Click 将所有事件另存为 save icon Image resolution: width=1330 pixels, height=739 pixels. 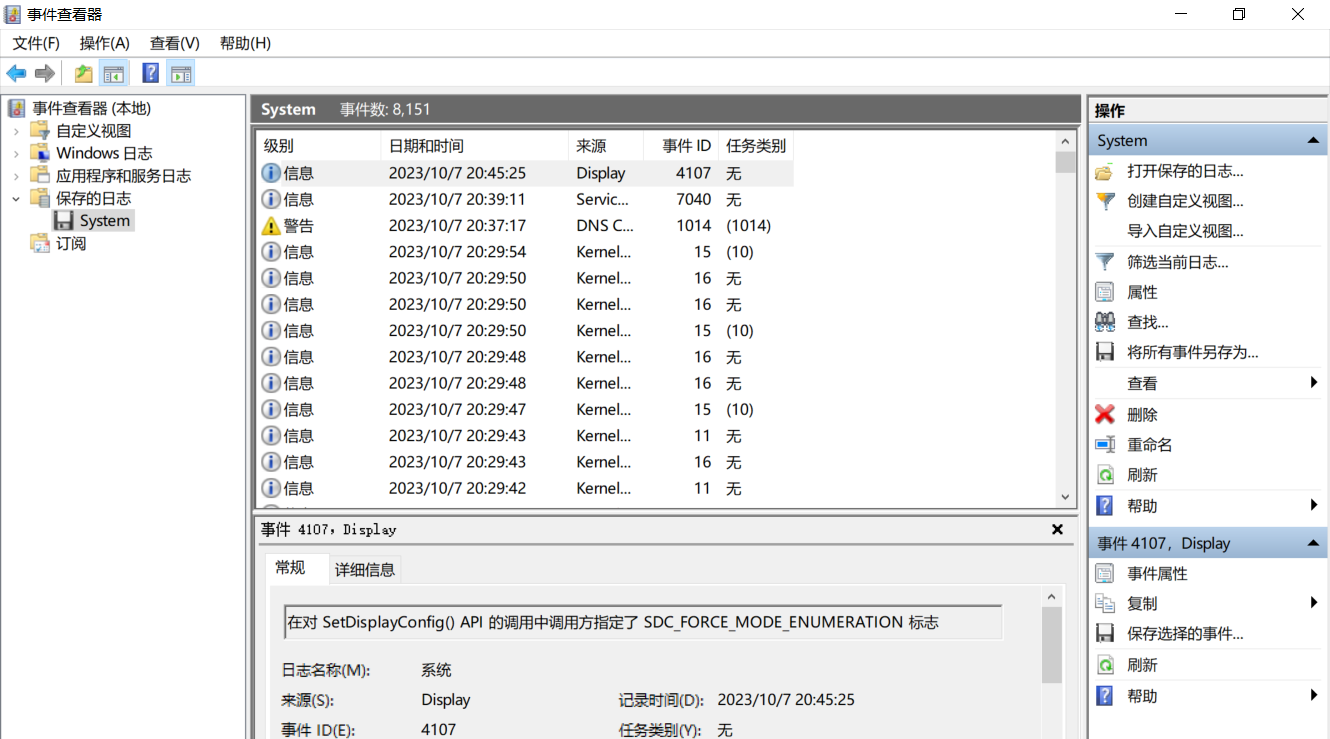[1105, 352]
